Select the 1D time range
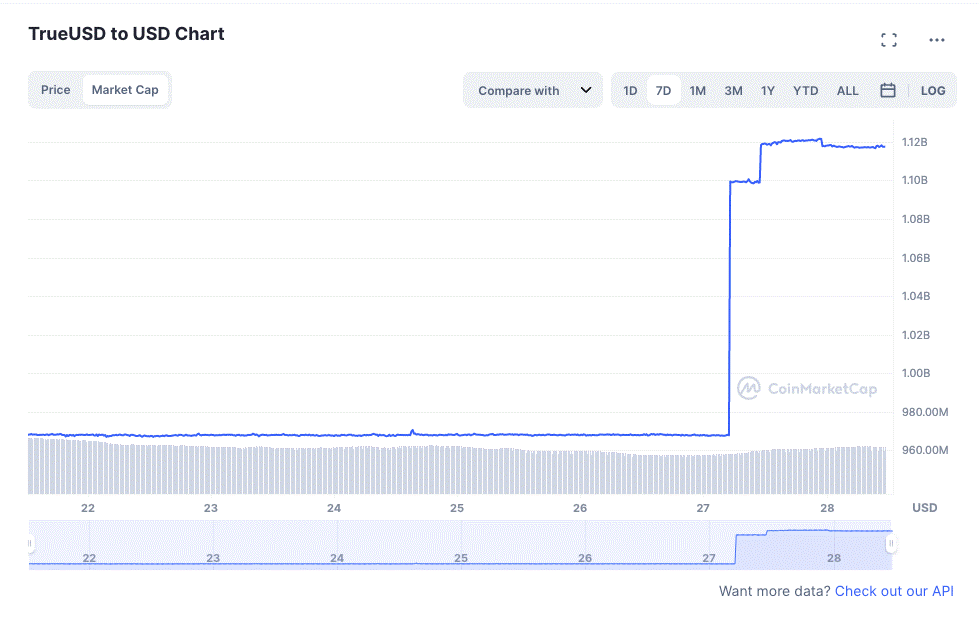Screen dimensions: 979x619 click(x=630, y=91)
